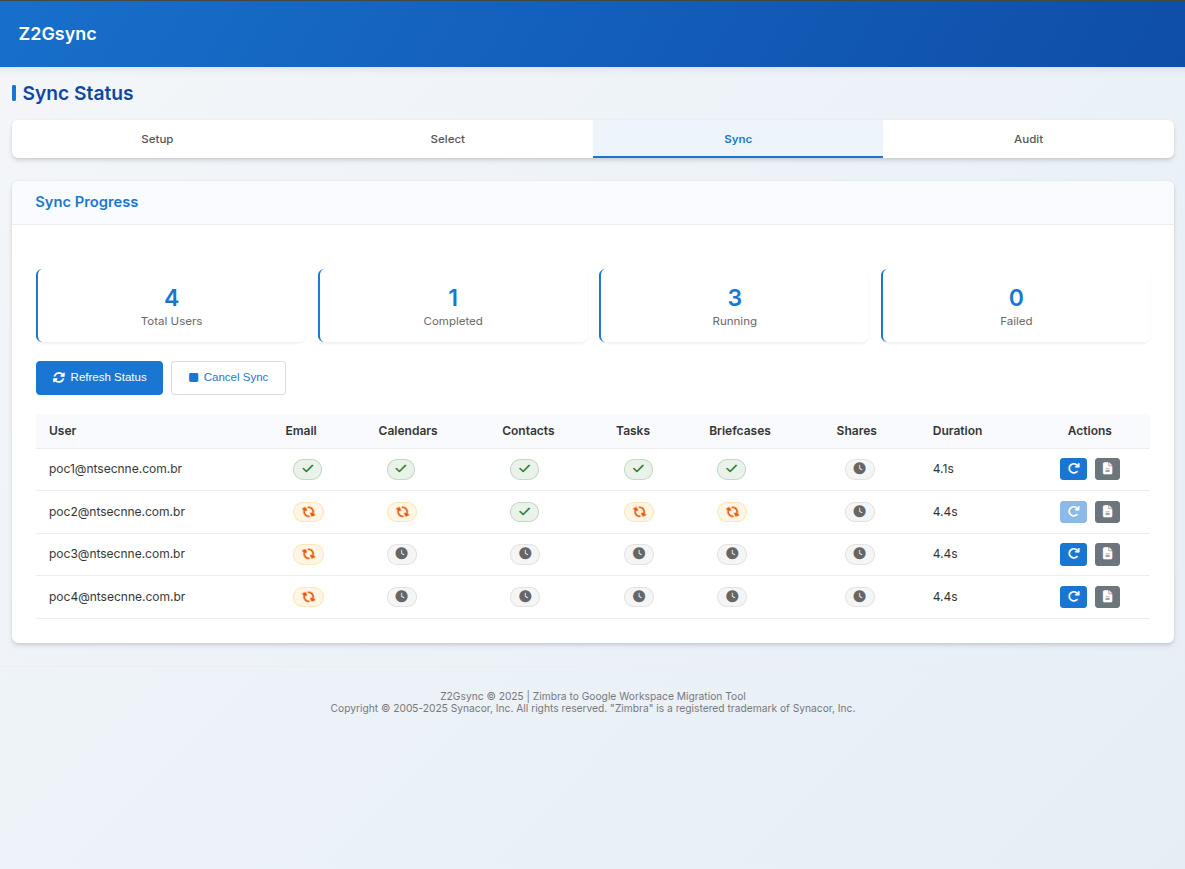Click the Failed counter card
Viewport: 1185px width, 869px height.
click(x=1015, y=305)
